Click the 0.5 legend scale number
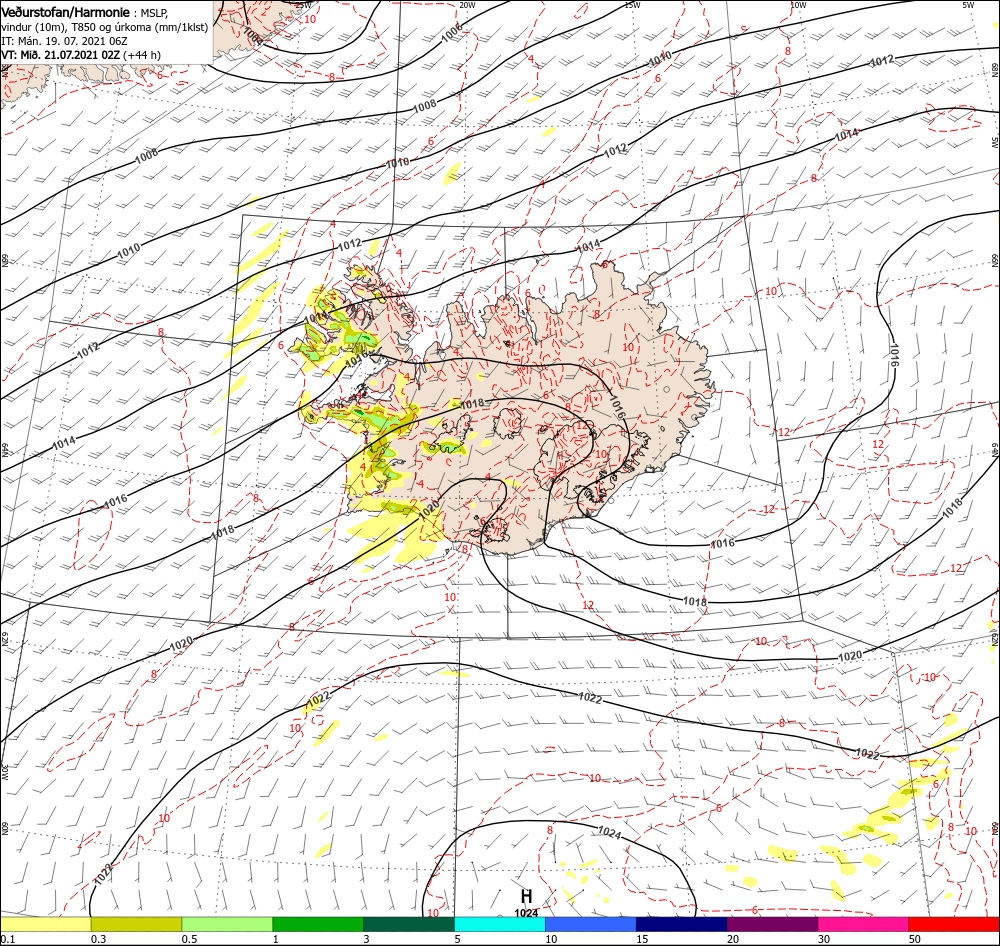The width and height of the screenshot is (1000, 946). click(189, 939)
